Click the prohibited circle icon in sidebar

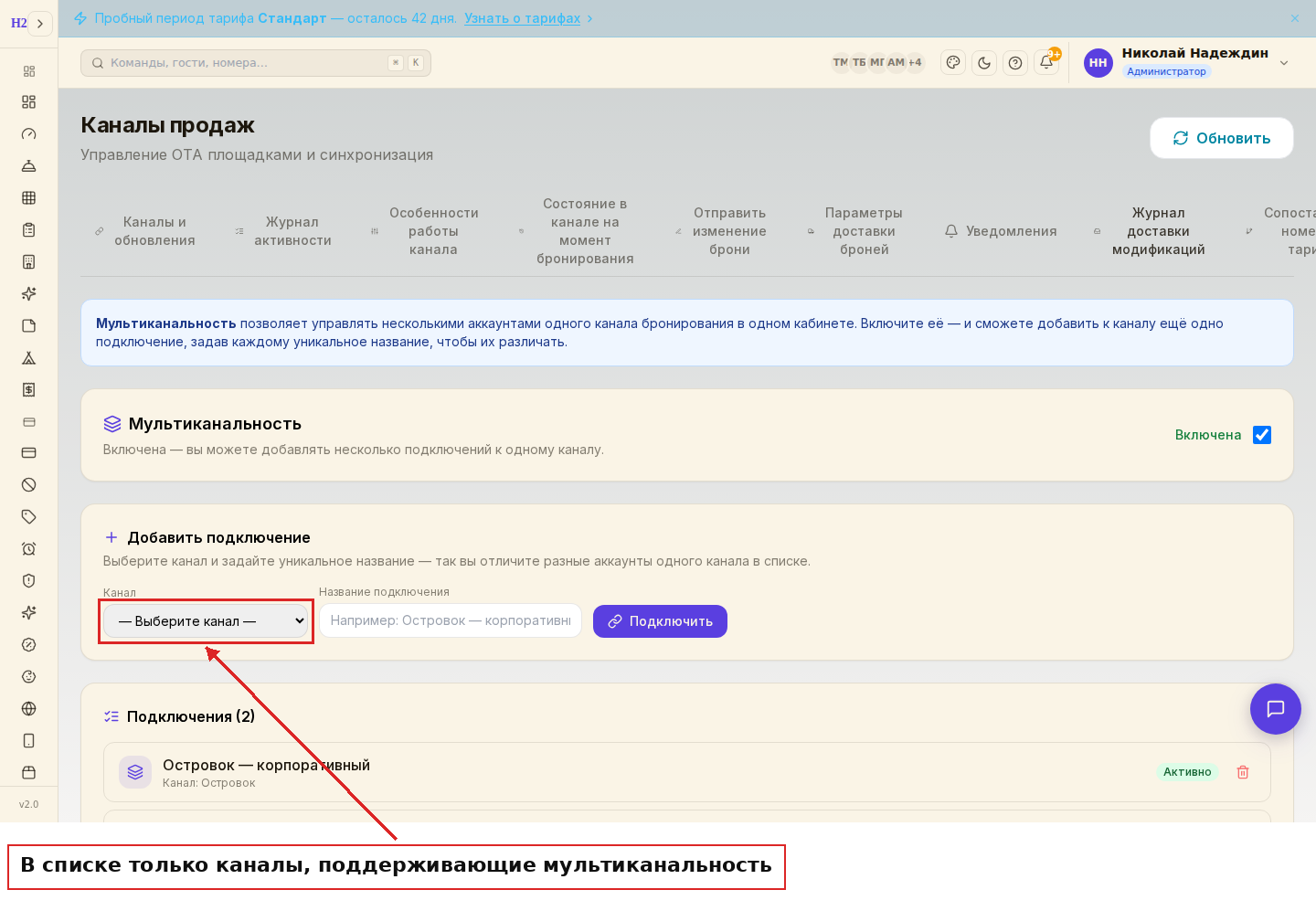pos(28,485)
